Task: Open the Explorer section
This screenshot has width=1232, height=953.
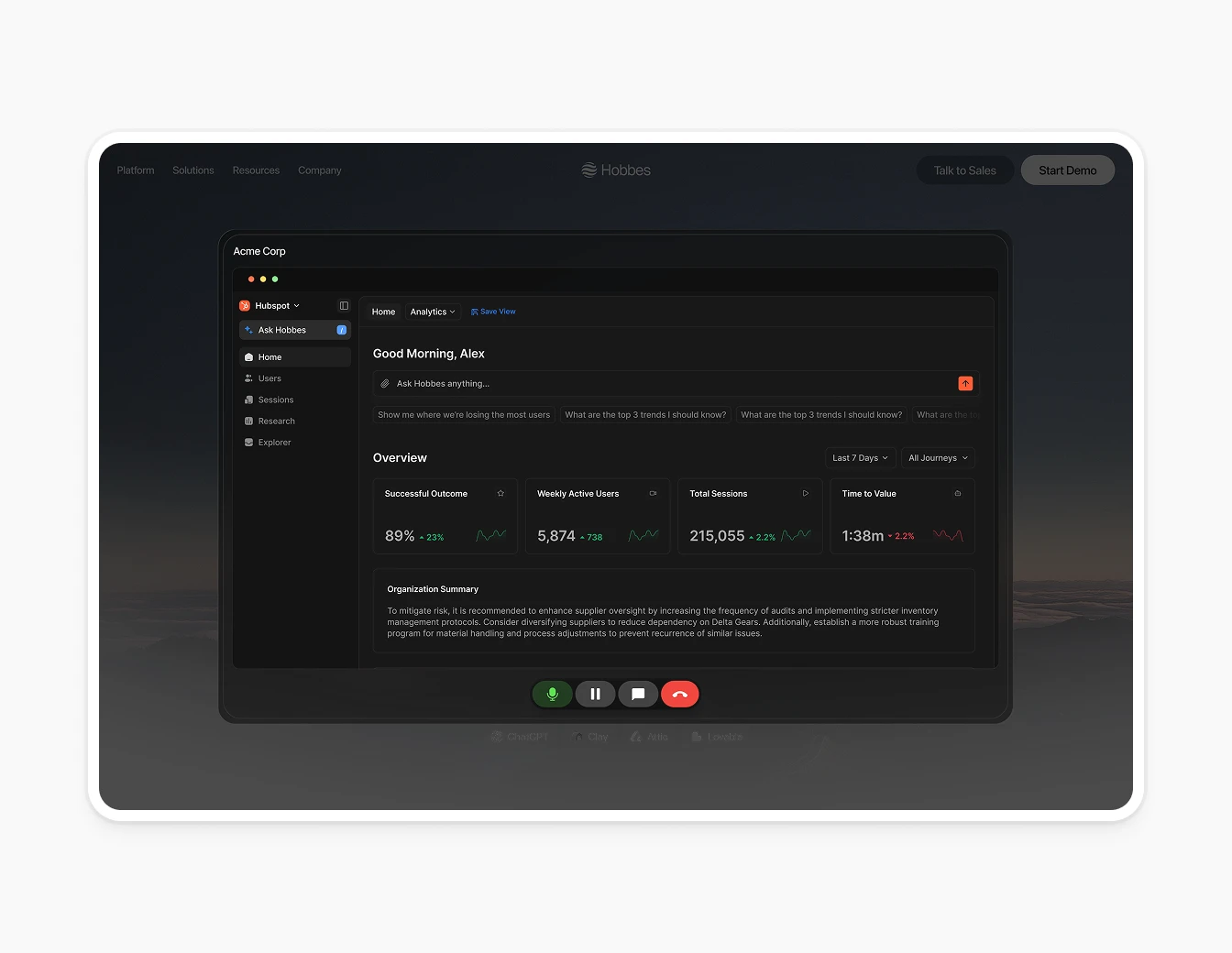Action: pos(274,442)
